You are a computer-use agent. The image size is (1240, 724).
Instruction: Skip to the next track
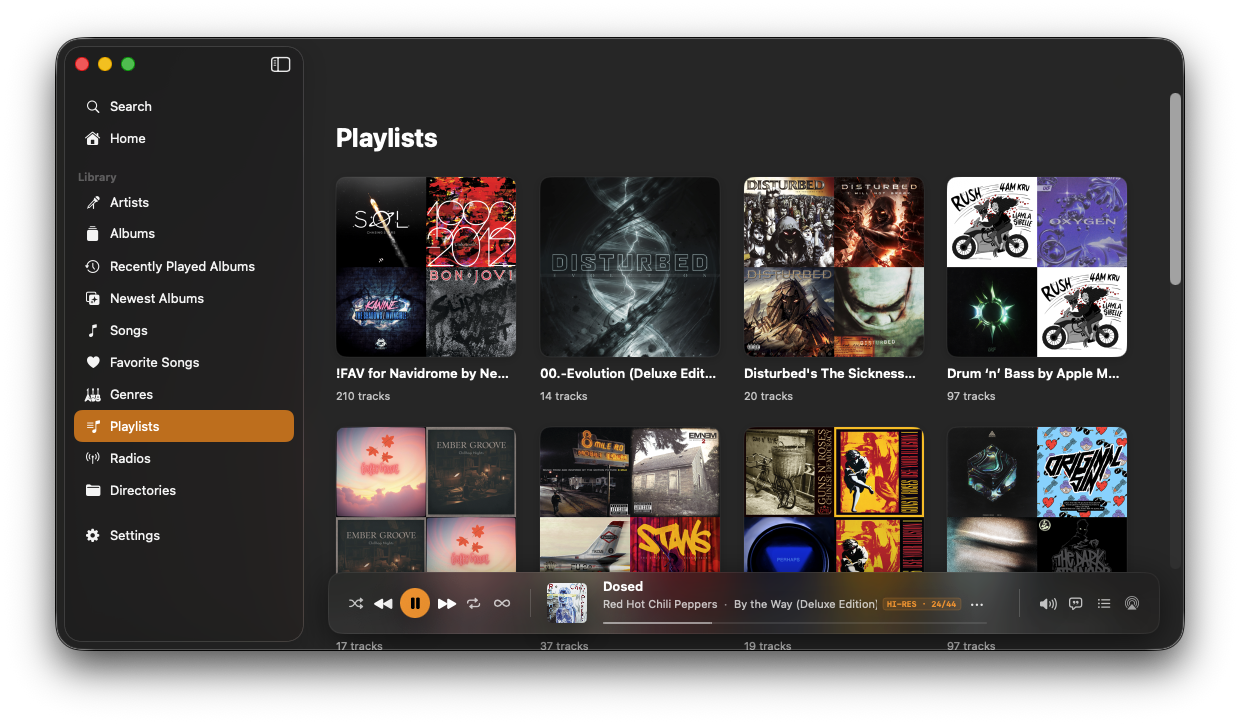447,603
